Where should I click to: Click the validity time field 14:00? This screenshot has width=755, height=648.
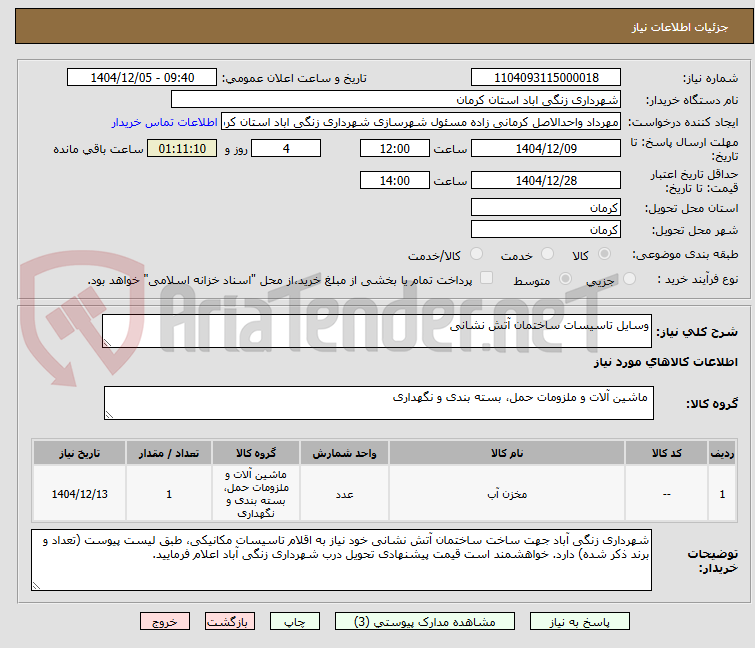click(395, 181)
